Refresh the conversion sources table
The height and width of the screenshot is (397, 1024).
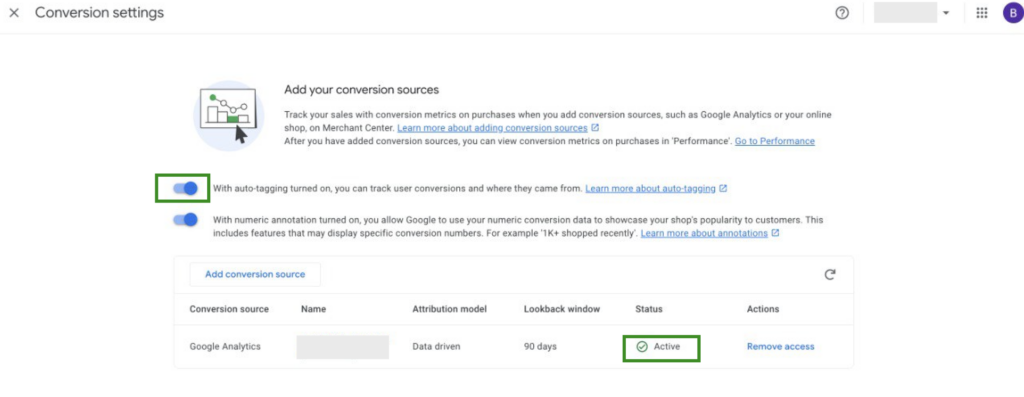[830, 275]
